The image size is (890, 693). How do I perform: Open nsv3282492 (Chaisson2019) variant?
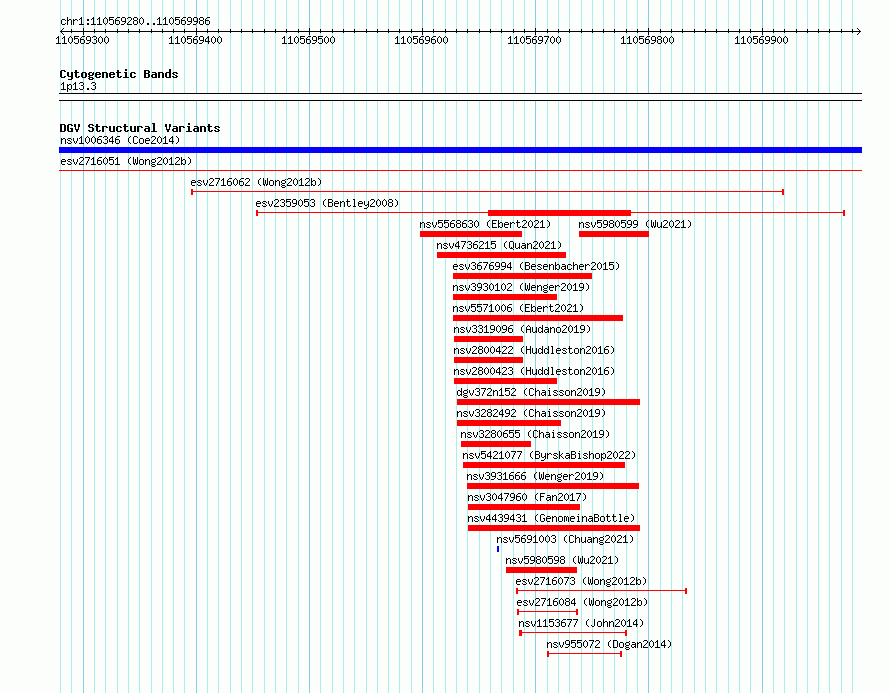(531, 413)
